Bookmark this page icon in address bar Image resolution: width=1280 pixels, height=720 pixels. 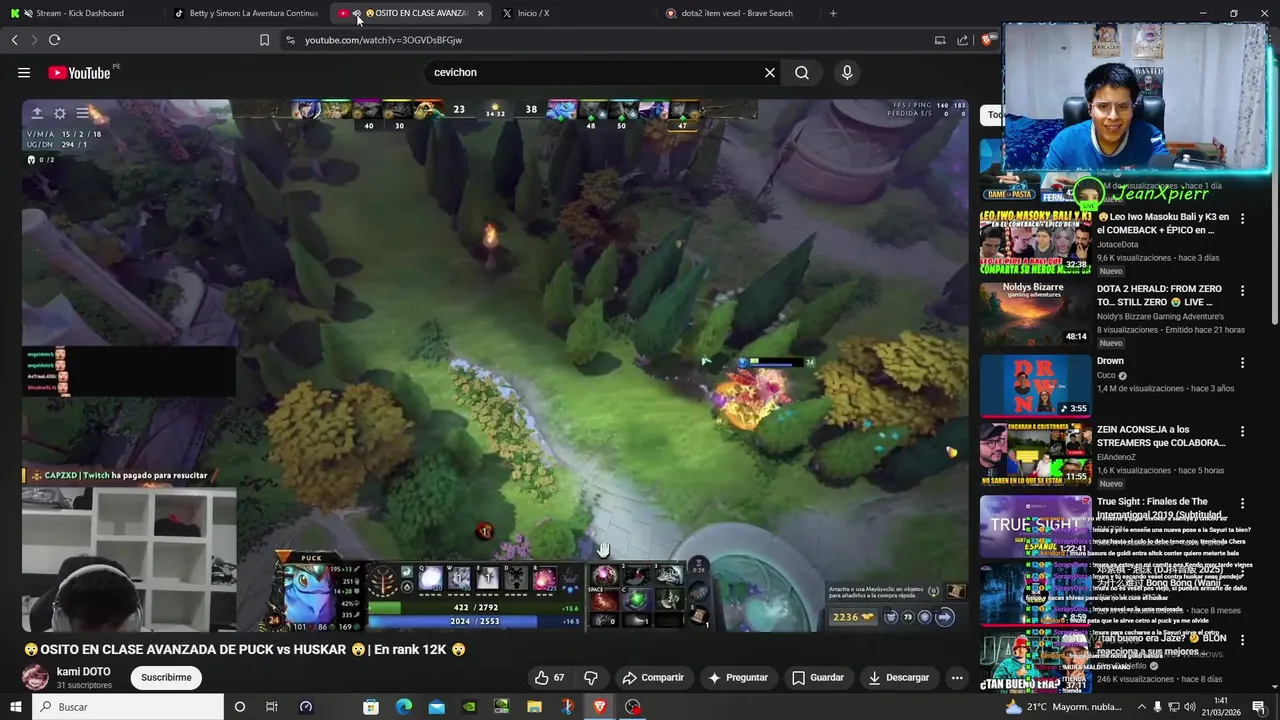(264, 40)
